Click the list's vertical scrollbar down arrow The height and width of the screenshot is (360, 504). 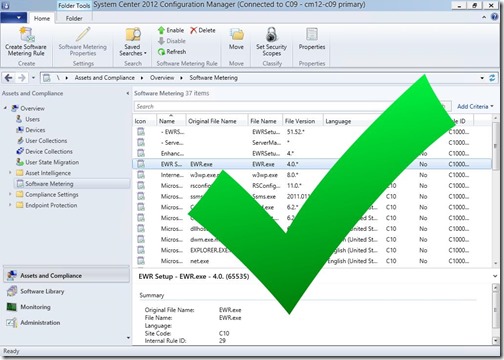pos(495,264)
